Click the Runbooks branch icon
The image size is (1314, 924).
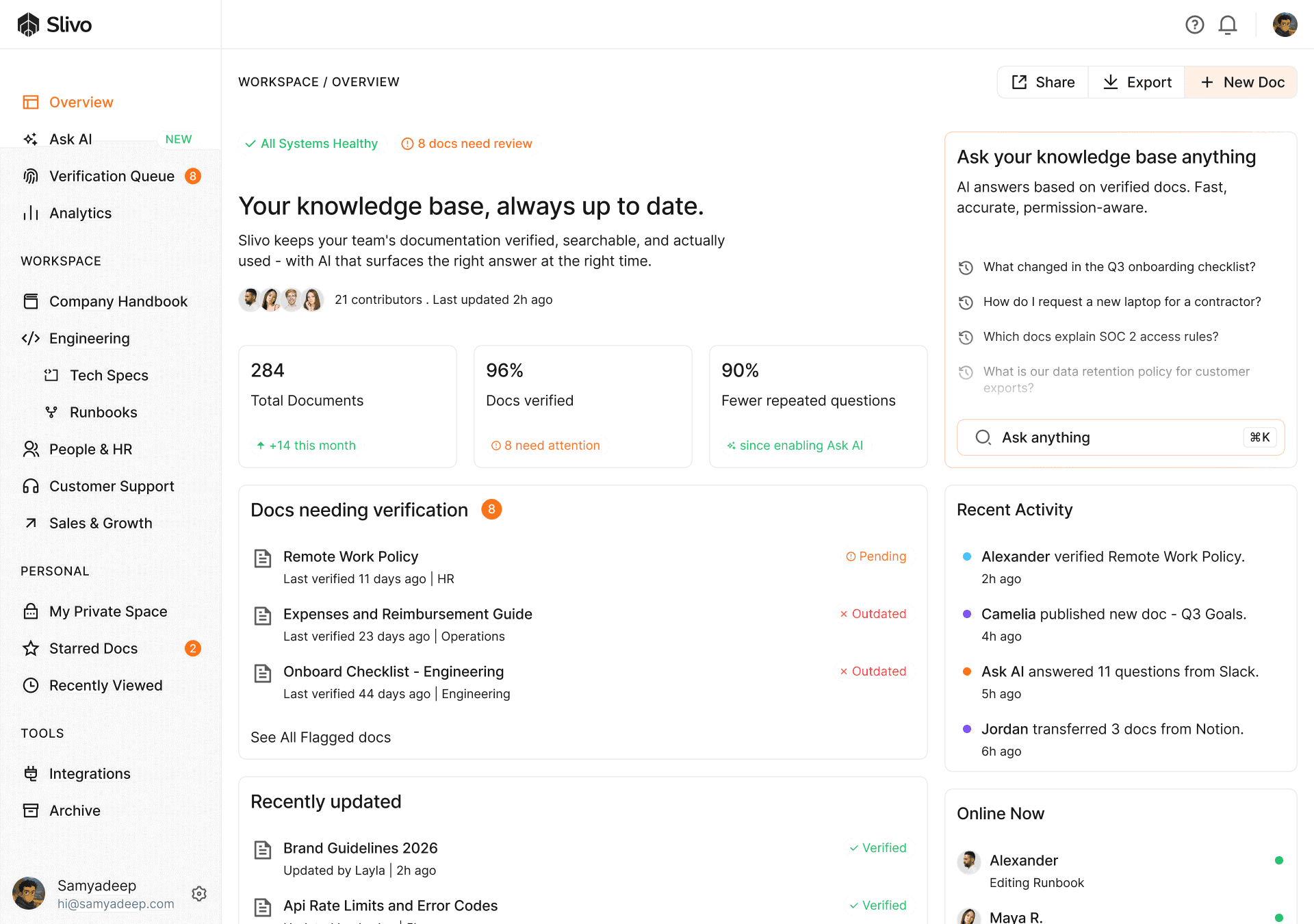[51, 412]
